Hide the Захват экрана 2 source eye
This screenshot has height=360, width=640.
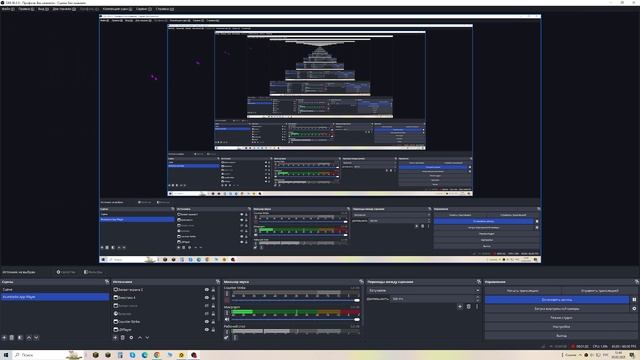click(207, 290)
